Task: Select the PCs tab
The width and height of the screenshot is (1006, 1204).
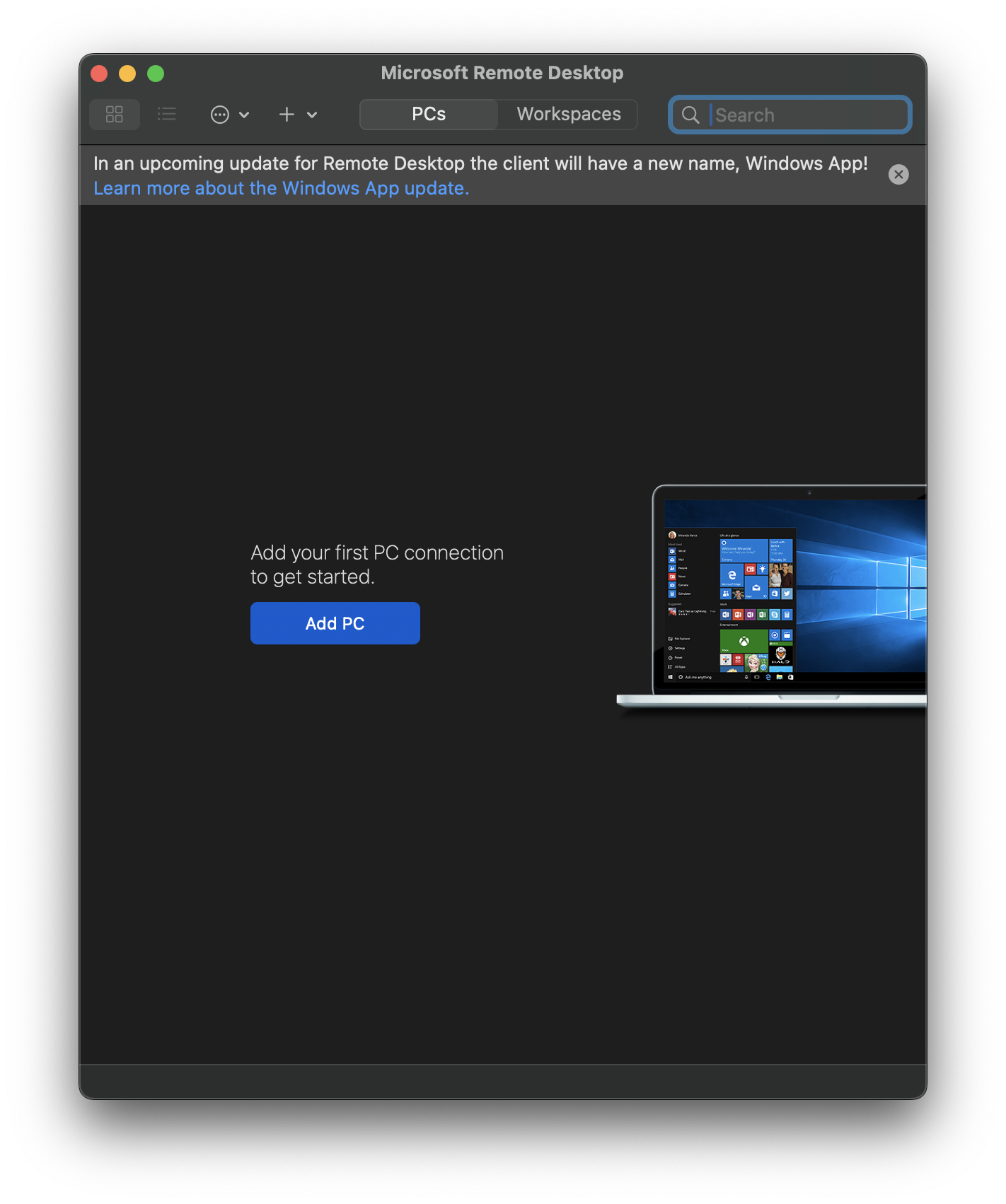Action: (429, 115)
